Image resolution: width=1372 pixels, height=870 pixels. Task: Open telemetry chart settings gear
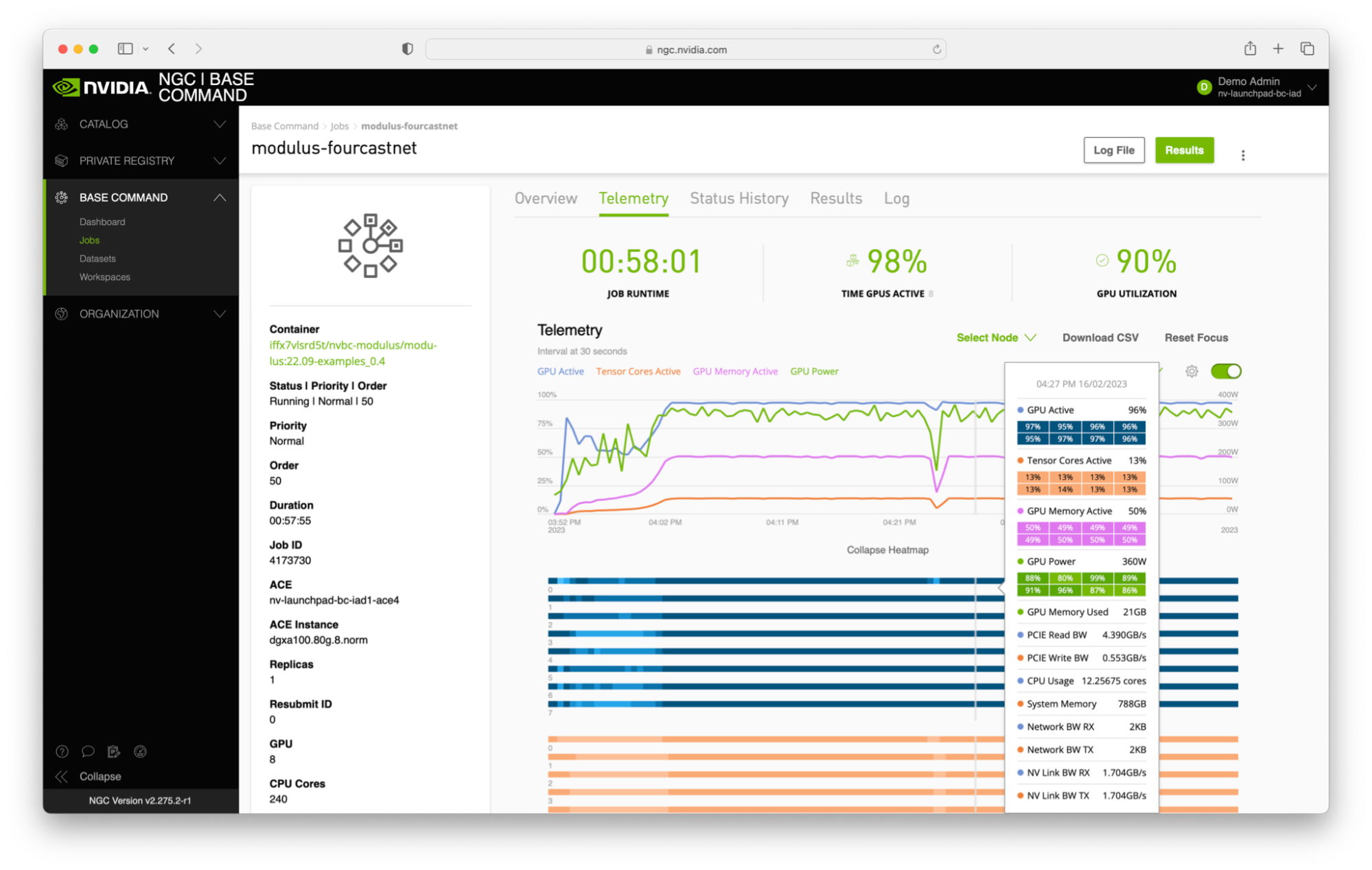(x=1191, y=371)
